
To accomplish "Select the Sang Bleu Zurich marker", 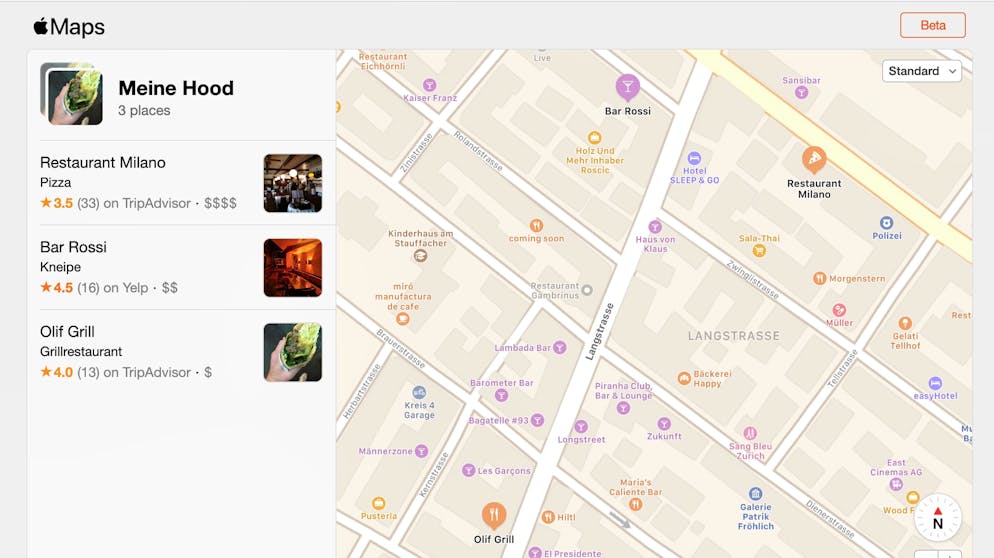I will [x=750, y=434].
